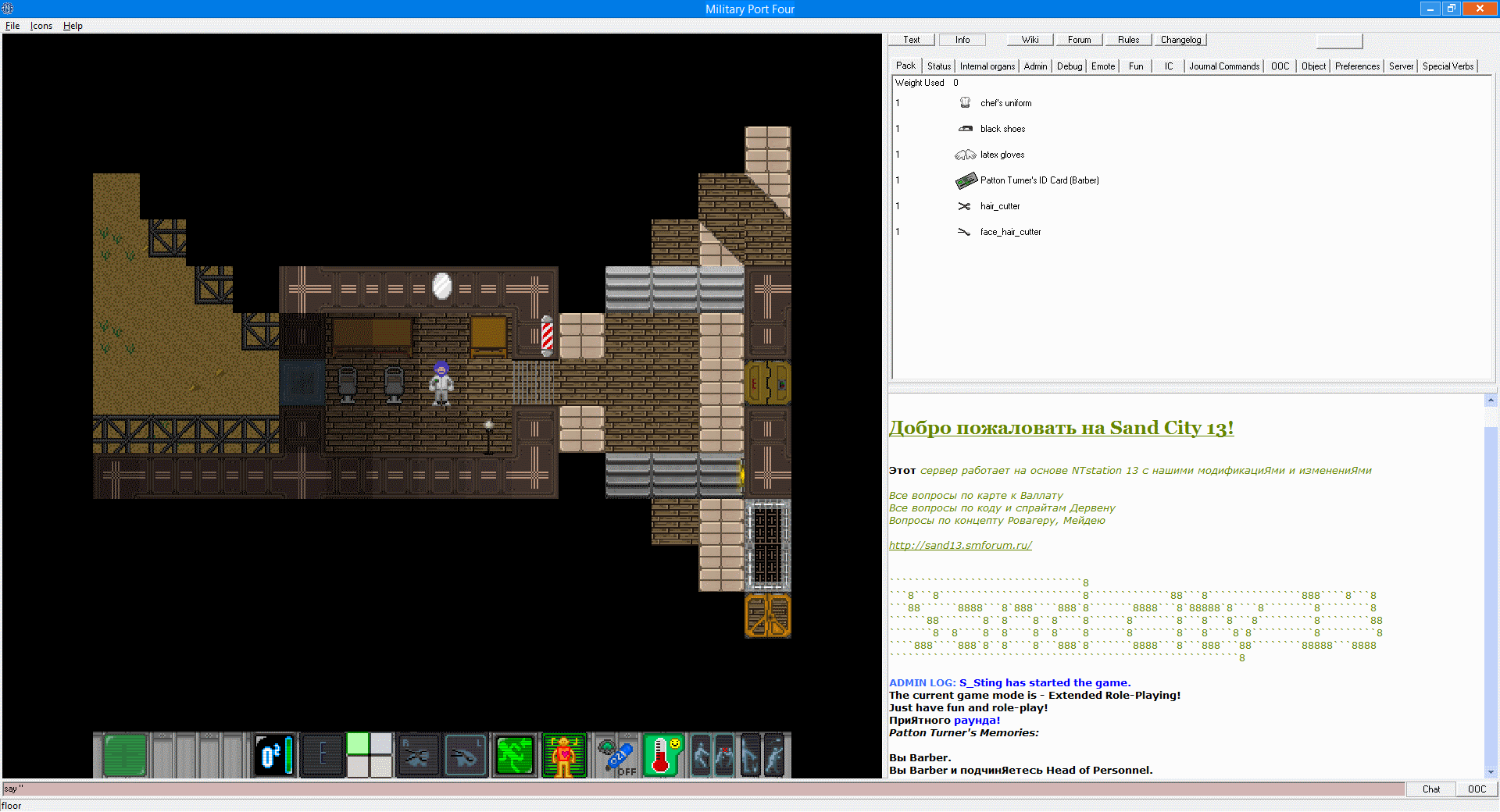Click Patton Turner's ID card icon
Image resolution: width=1500 pixels, height=812 pixels.
click(966, 180)
